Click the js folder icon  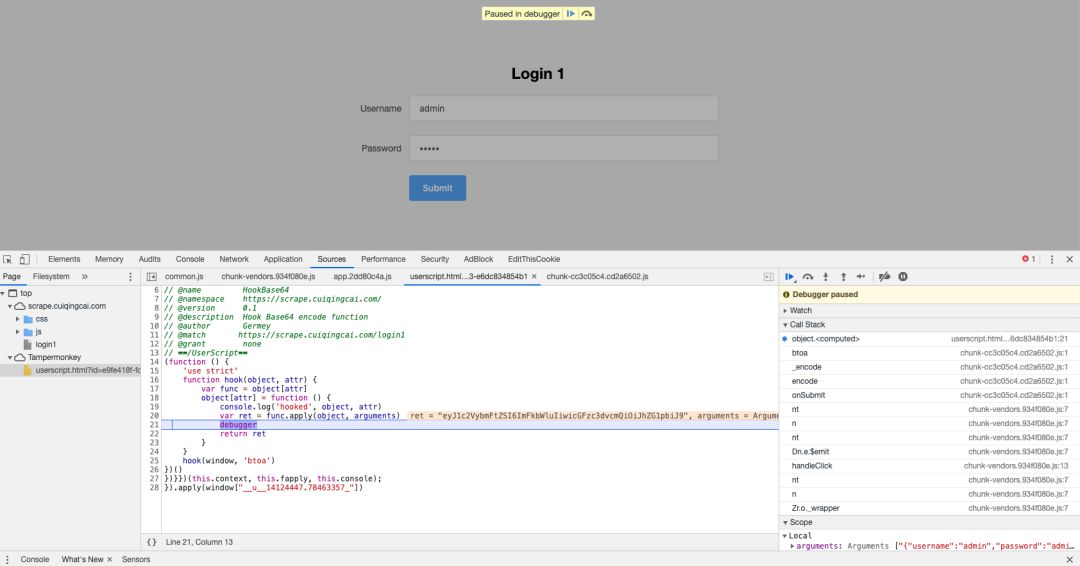tap(28, 332)
